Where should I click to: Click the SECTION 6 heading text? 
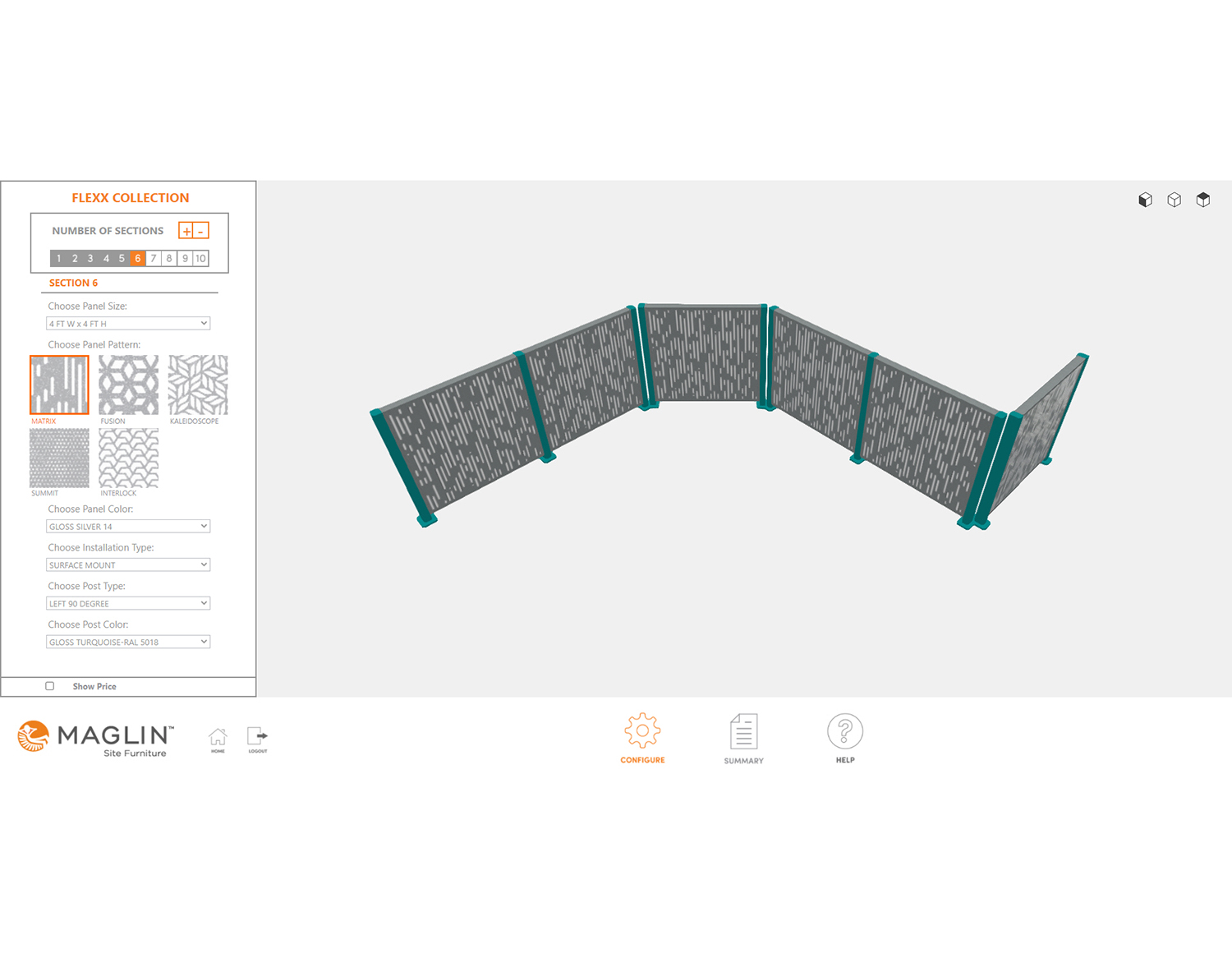pyautogui.click(x=73, y=283)
